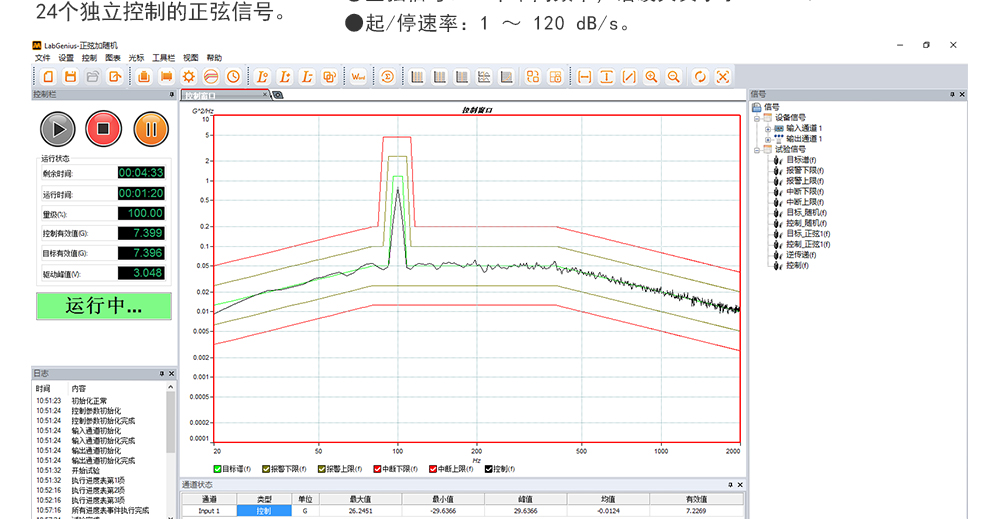Toggle the 控制(f) legend checkbox
1000x519 pixels.
489,468
